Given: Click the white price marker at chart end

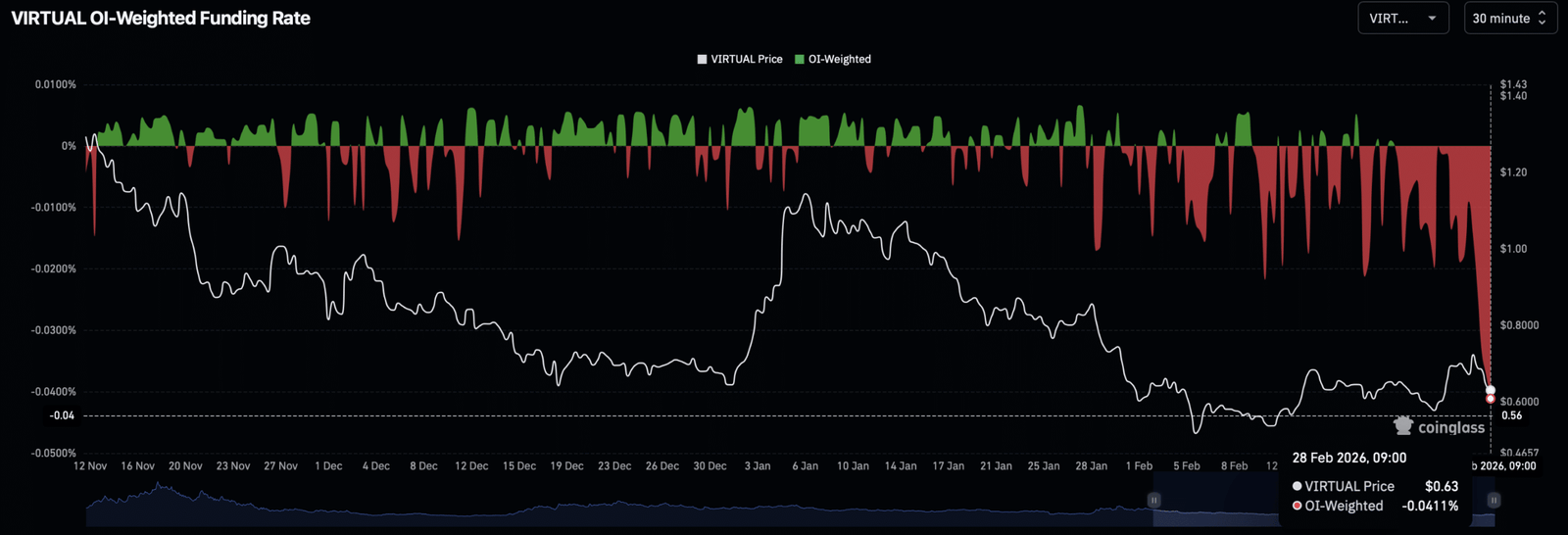Looking at the screenshot, I should 1491,390.
